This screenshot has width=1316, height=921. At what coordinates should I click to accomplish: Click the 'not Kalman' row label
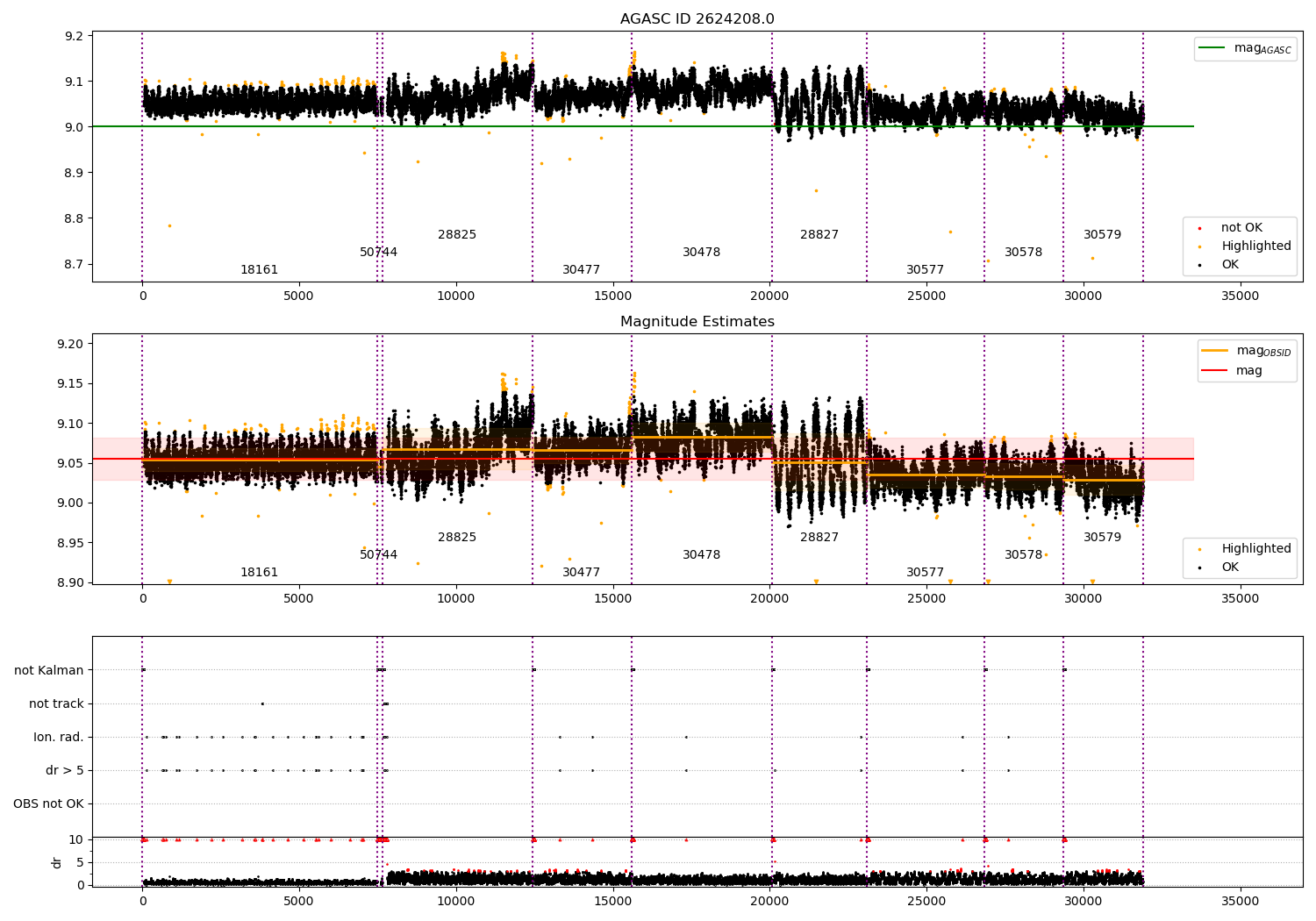pyautogui.click(x=49, y=670)
